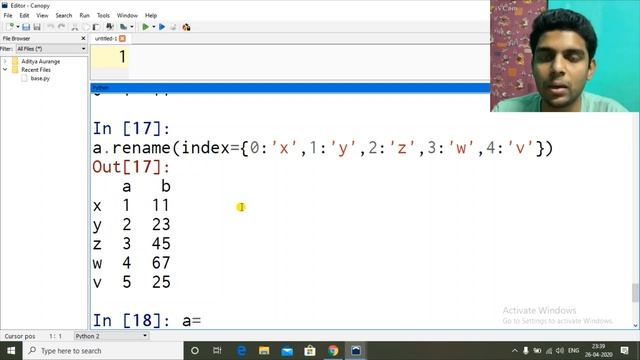Screen dimensions: 640x360
Task: Close the File Browser panel
Action: click(x=83, y=38)
